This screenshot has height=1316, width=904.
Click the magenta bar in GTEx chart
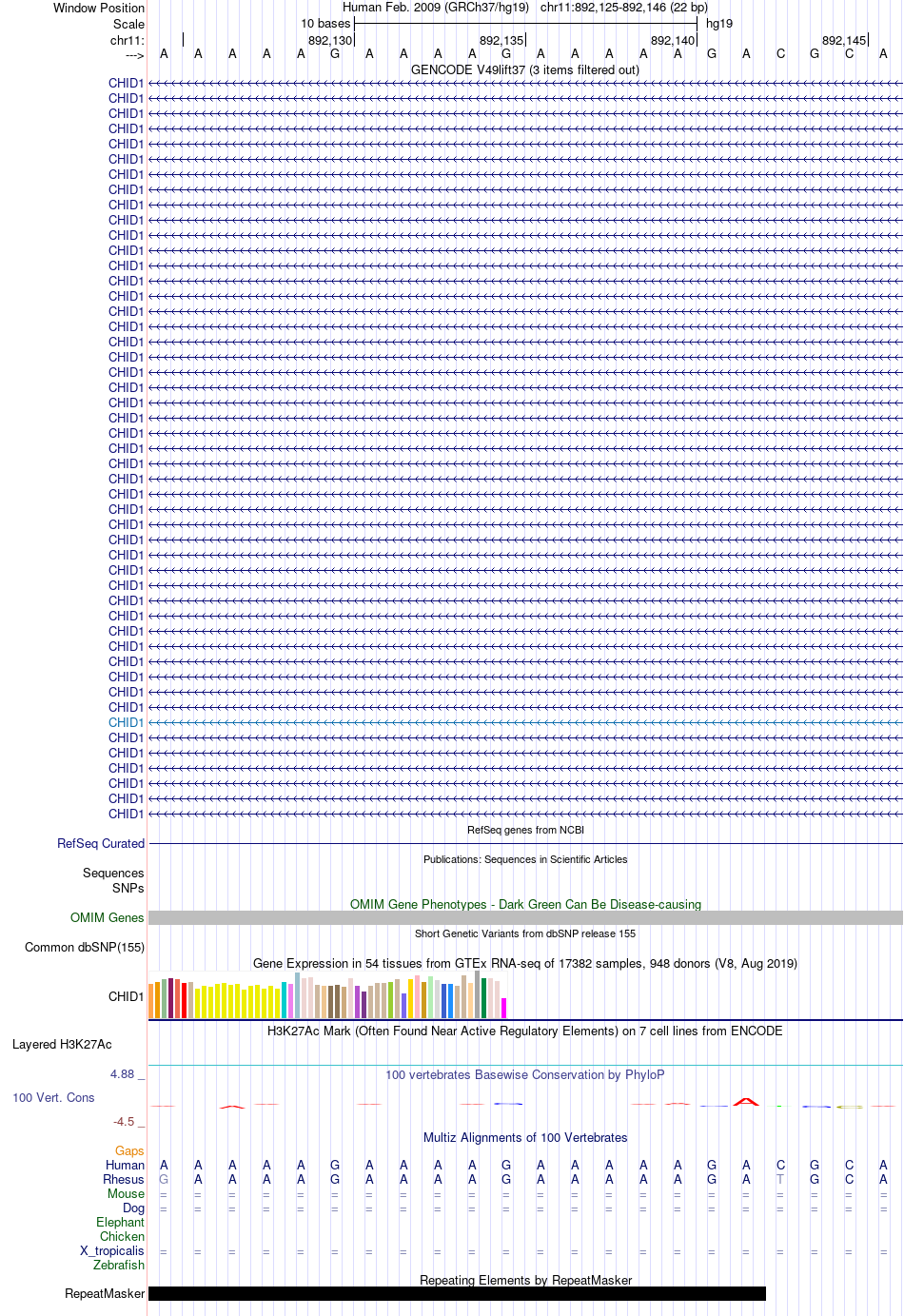tap(504, 1008)
